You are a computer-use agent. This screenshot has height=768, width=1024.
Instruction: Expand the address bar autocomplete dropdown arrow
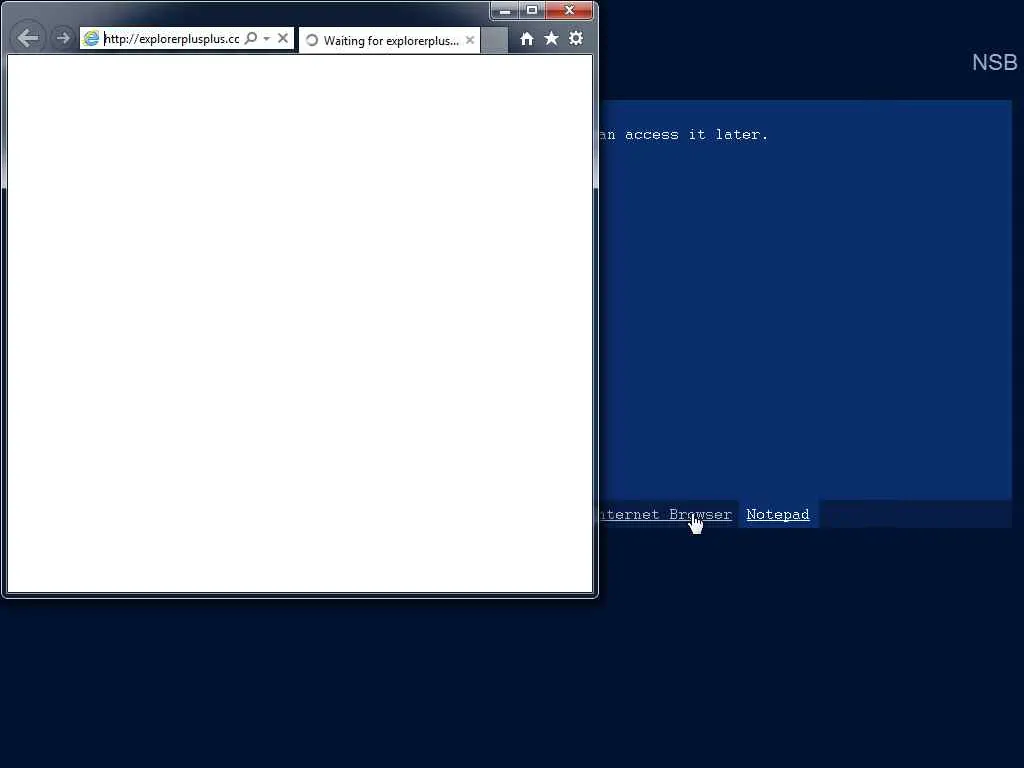(x=266, y=39)
